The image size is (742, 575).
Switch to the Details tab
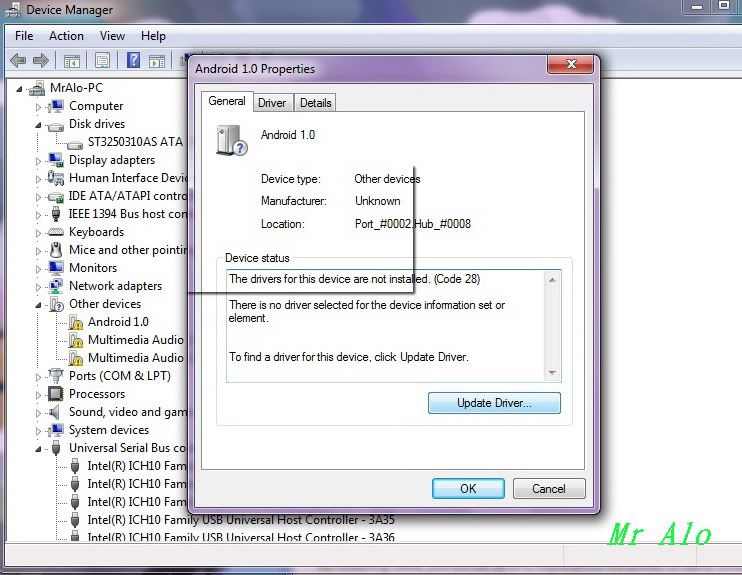click(x=315, y=103)
